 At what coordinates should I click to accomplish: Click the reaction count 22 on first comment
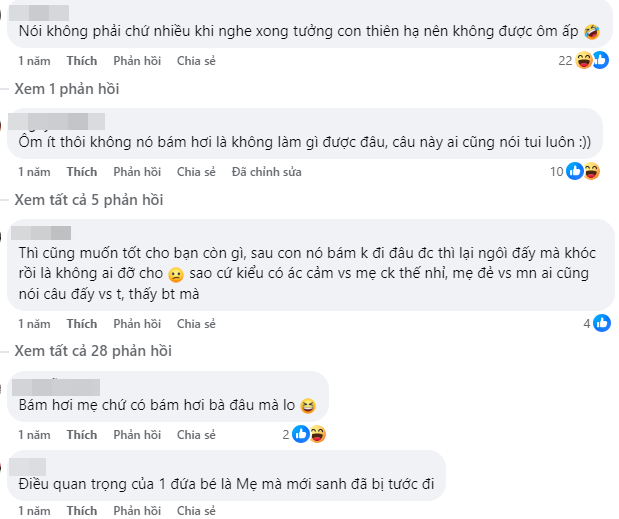(566, 61)
